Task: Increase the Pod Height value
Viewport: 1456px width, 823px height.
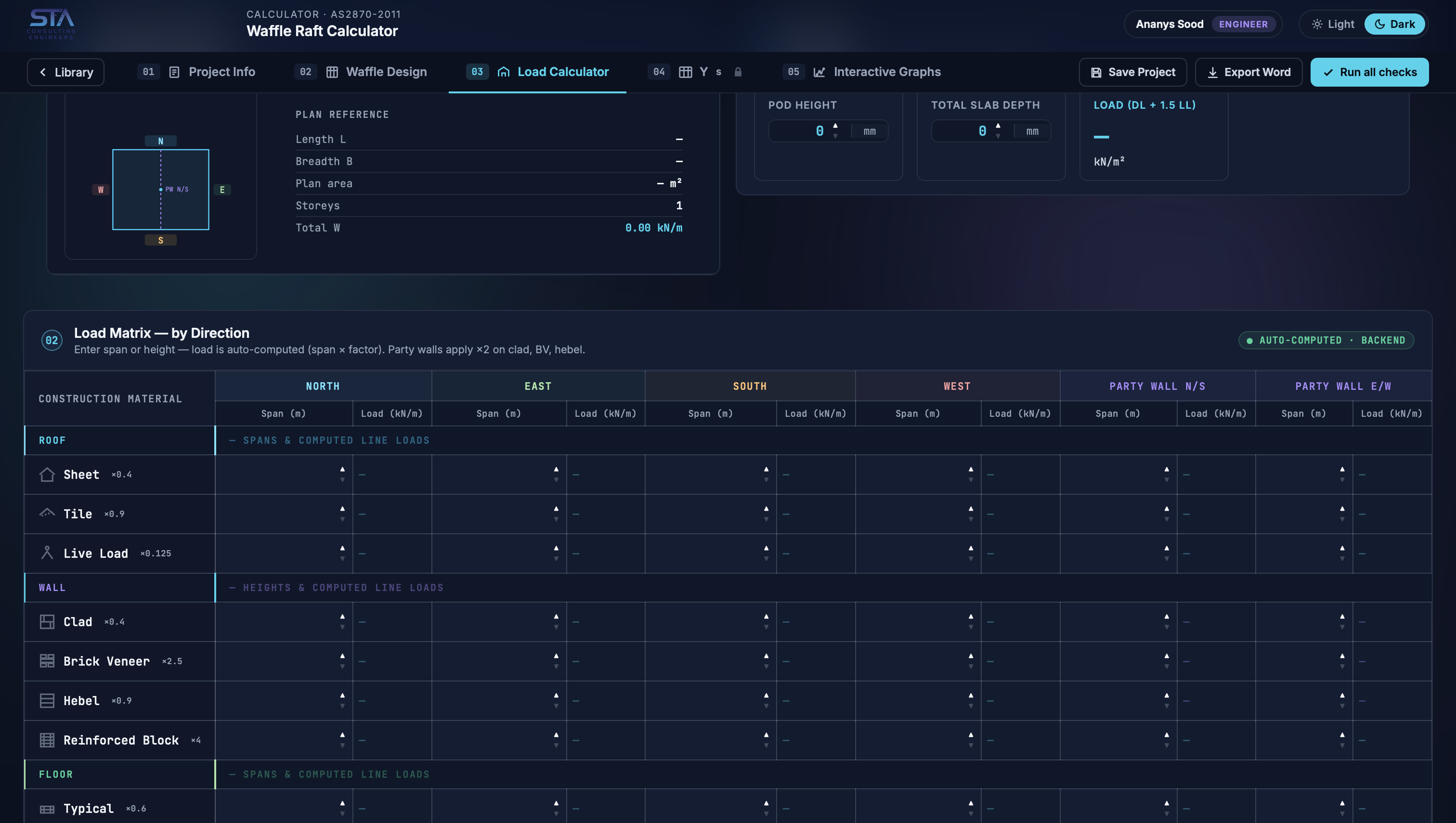Action: 835,126
